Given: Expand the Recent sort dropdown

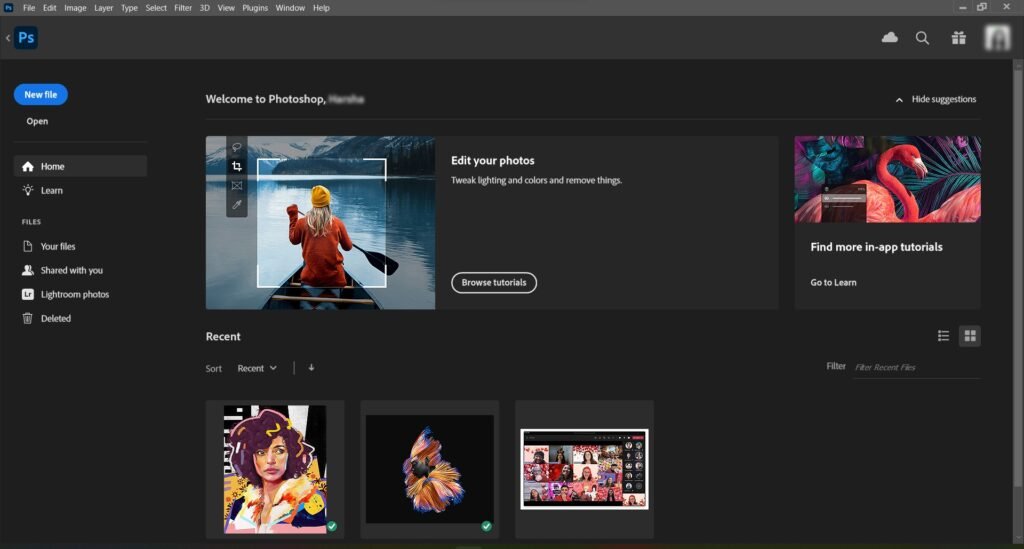Looking at the screenshot, I should (x=257, y=368).
